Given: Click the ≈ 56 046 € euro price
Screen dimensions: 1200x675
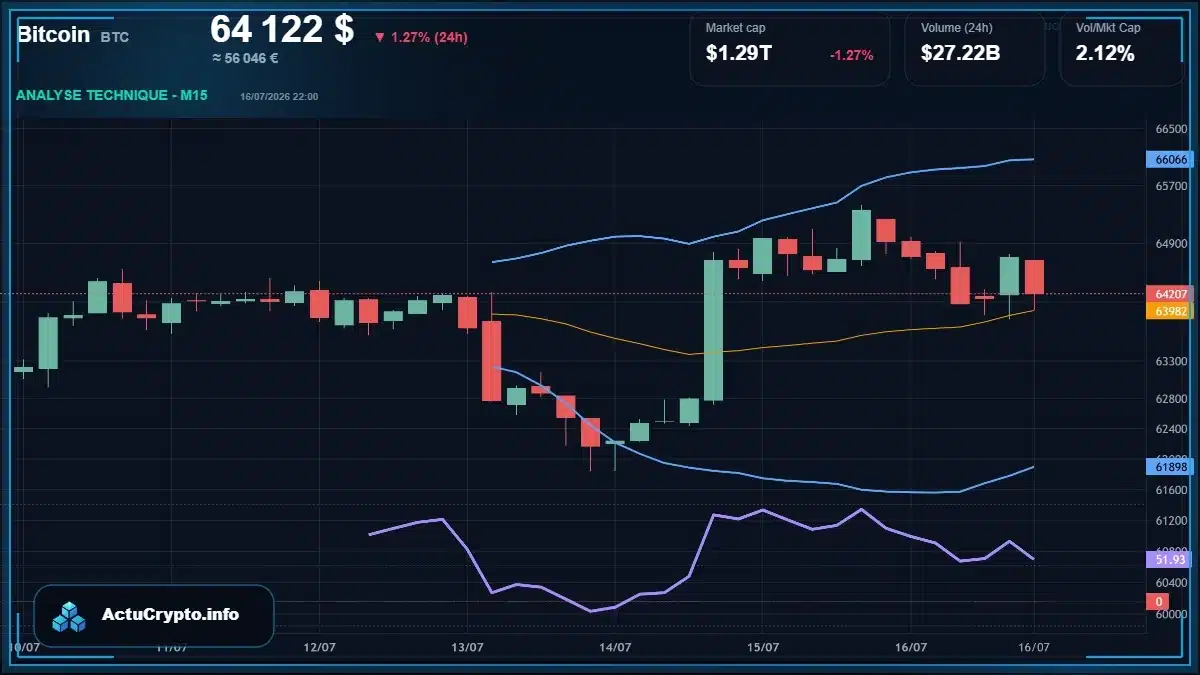Looking at the screenshot, I should [x=245, y=58].
